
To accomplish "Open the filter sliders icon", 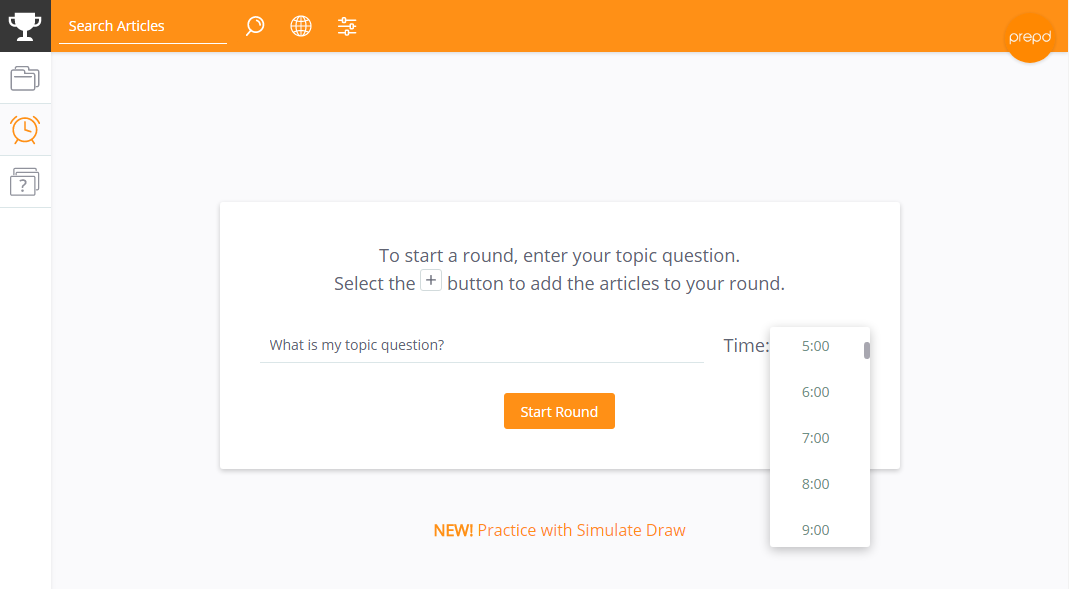I will [x=347, y=26].
